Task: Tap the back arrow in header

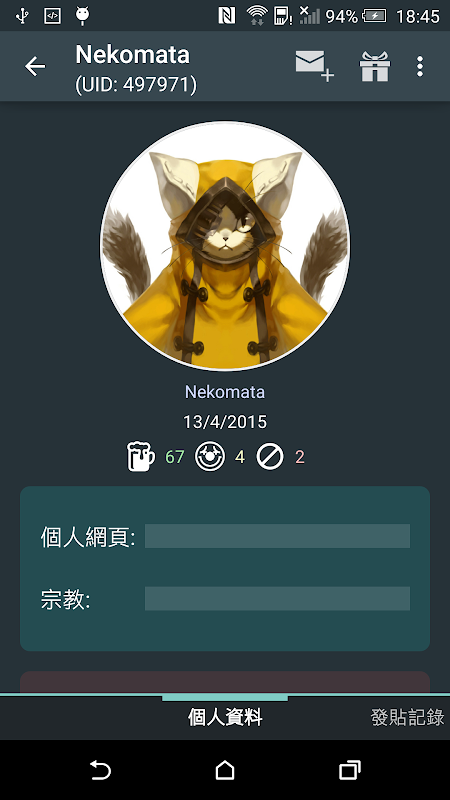Action: click(x=35, y=66)
